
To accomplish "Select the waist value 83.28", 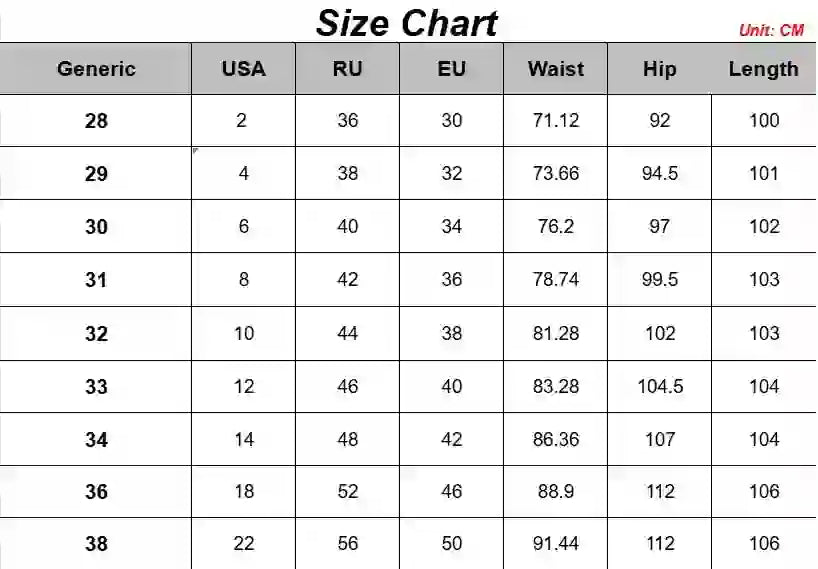I will coord(556,386).
